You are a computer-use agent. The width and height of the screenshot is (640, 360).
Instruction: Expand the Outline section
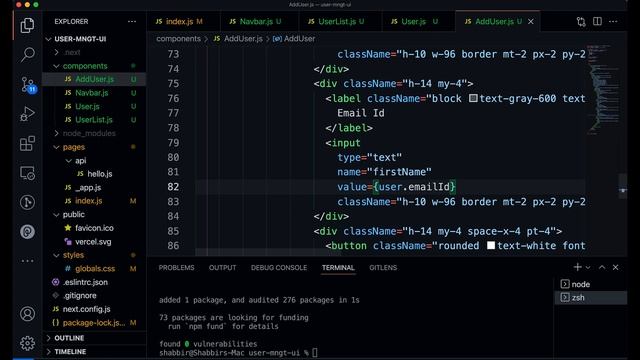(95, 338)
